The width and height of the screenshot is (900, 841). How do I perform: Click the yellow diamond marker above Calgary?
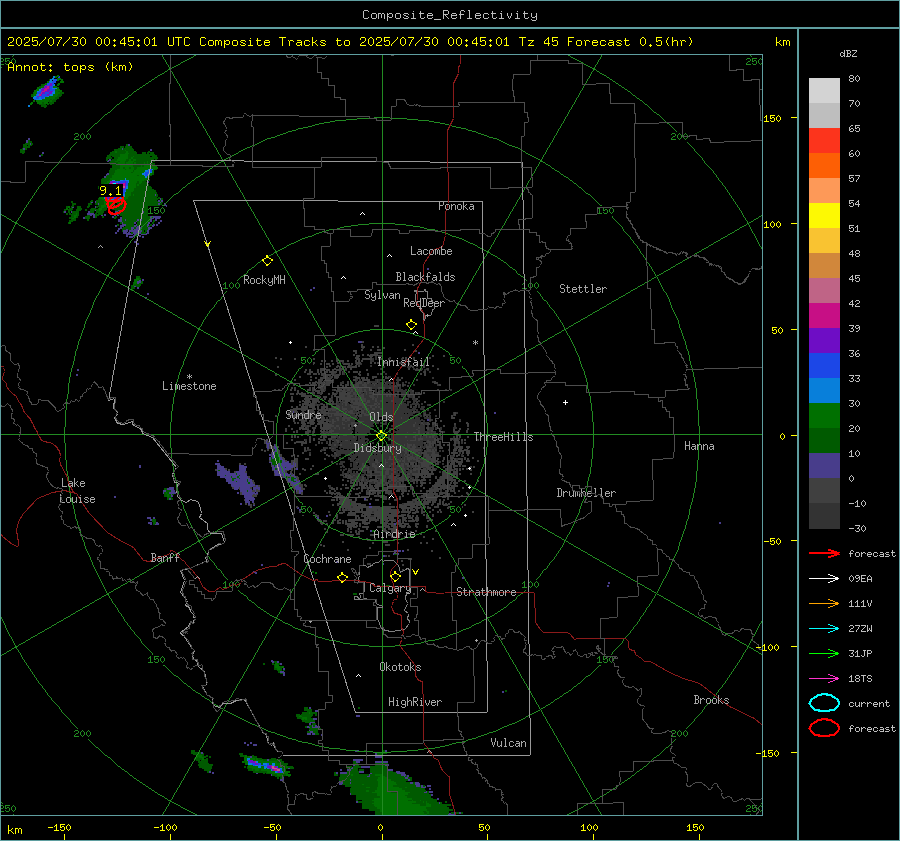click(395, 576)
